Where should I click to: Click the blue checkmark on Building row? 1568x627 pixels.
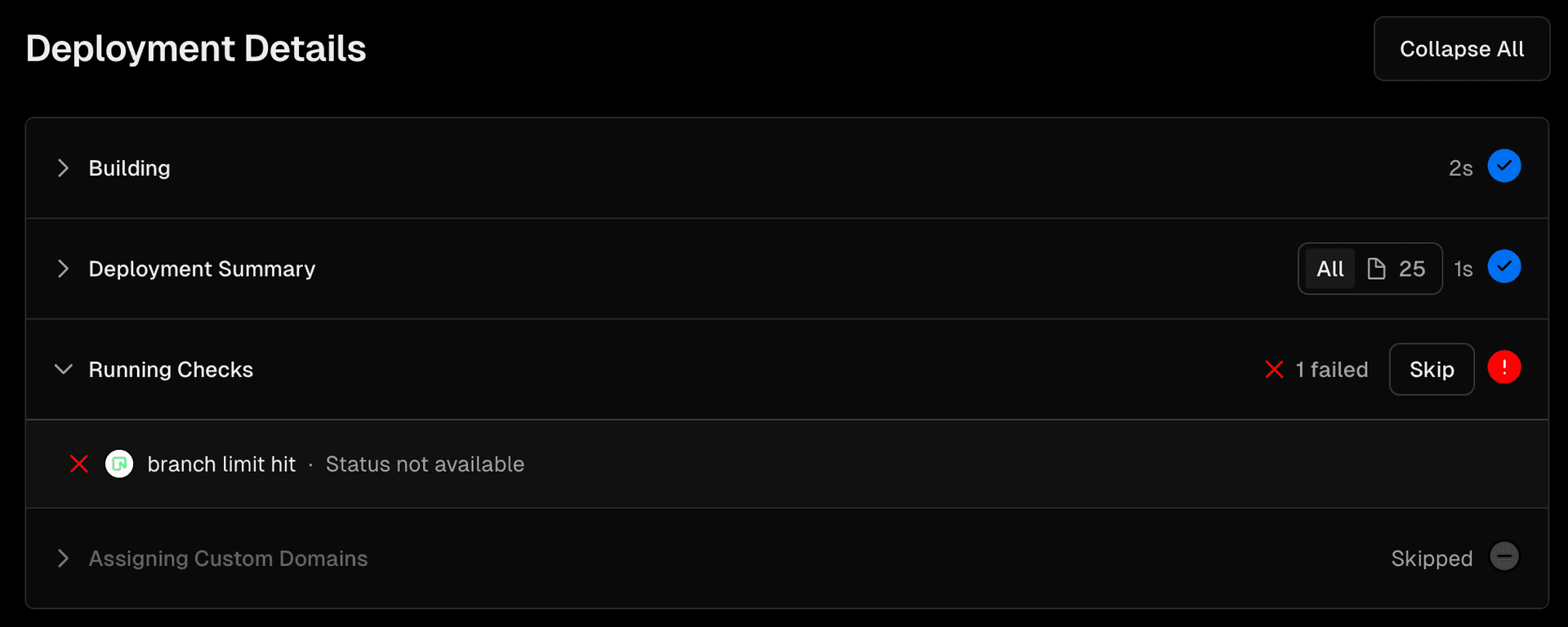tap(1503, 167)
